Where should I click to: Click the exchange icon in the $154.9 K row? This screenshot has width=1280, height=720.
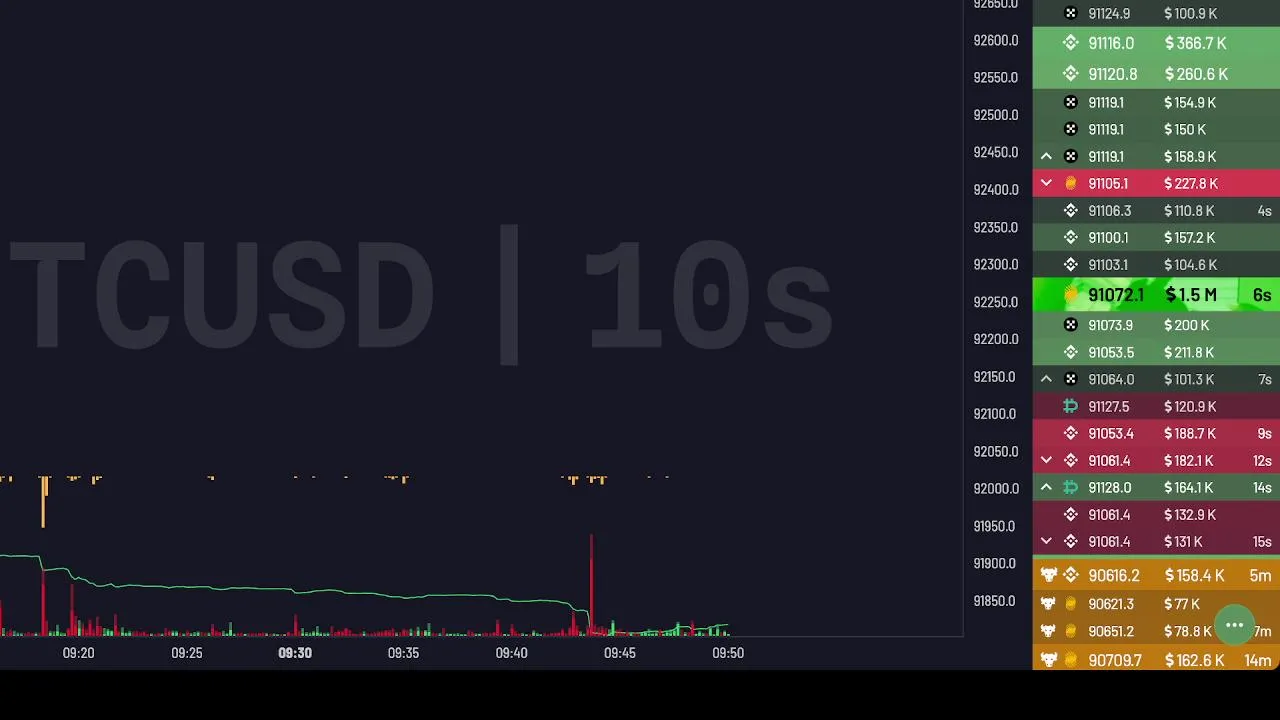(x=1070, y=103)
